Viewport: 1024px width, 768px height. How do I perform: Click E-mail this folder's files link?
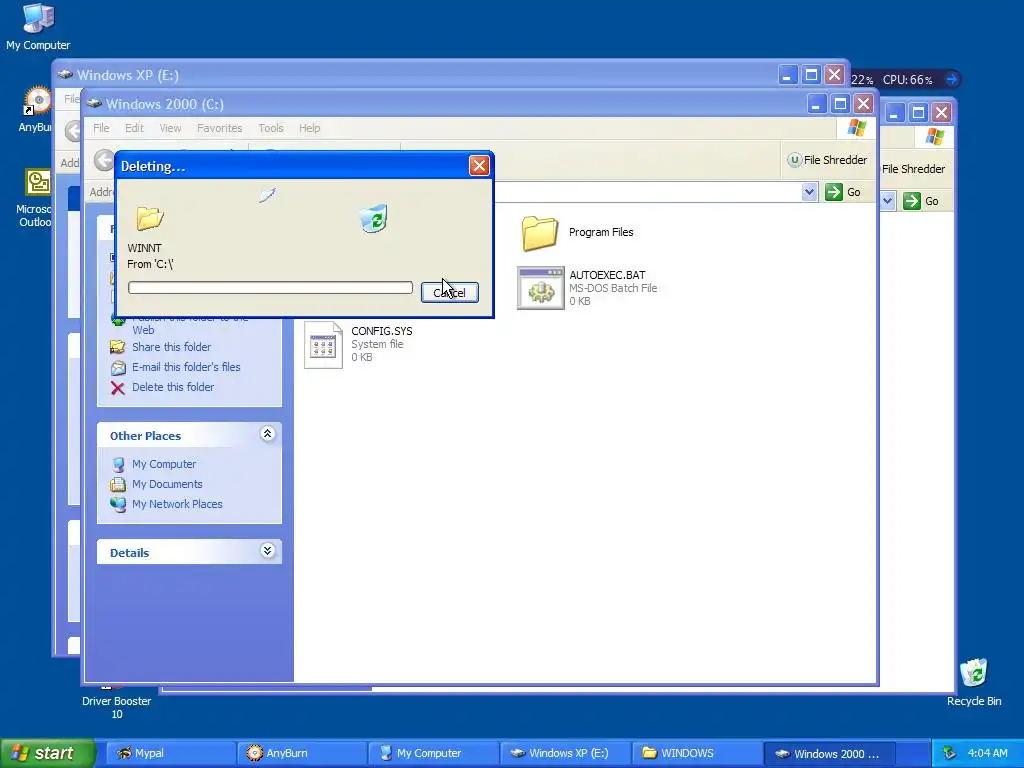186,367
